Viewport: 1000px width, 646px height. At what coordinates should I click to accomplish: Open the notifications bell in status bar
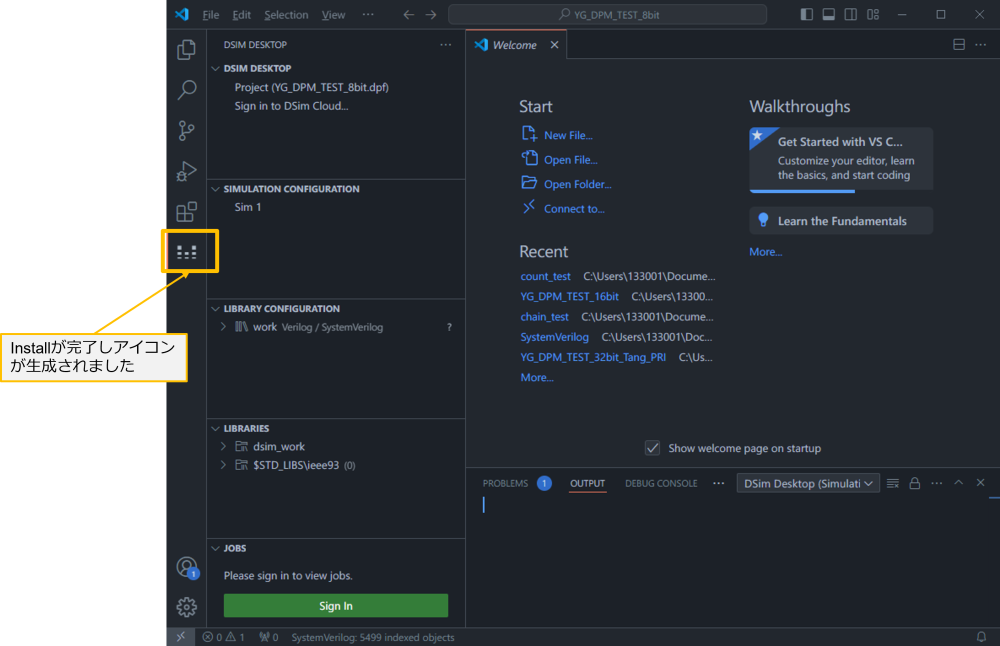click(x=982, y=637)
